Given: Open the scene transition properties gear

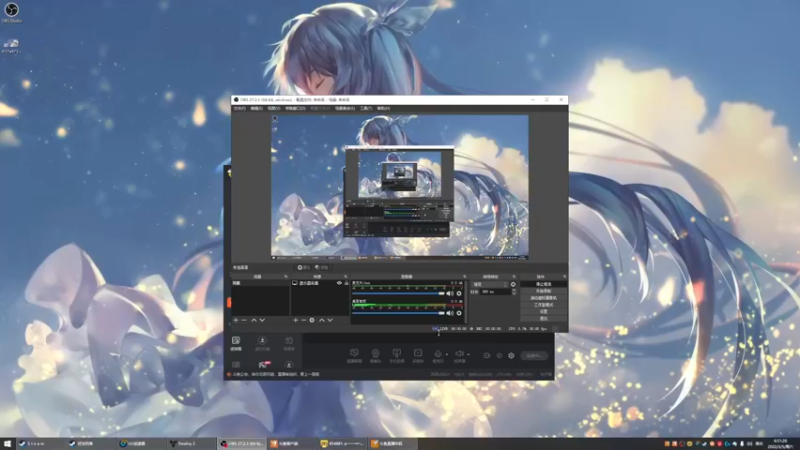Looking at the screenshot, I should pos(513,284).
